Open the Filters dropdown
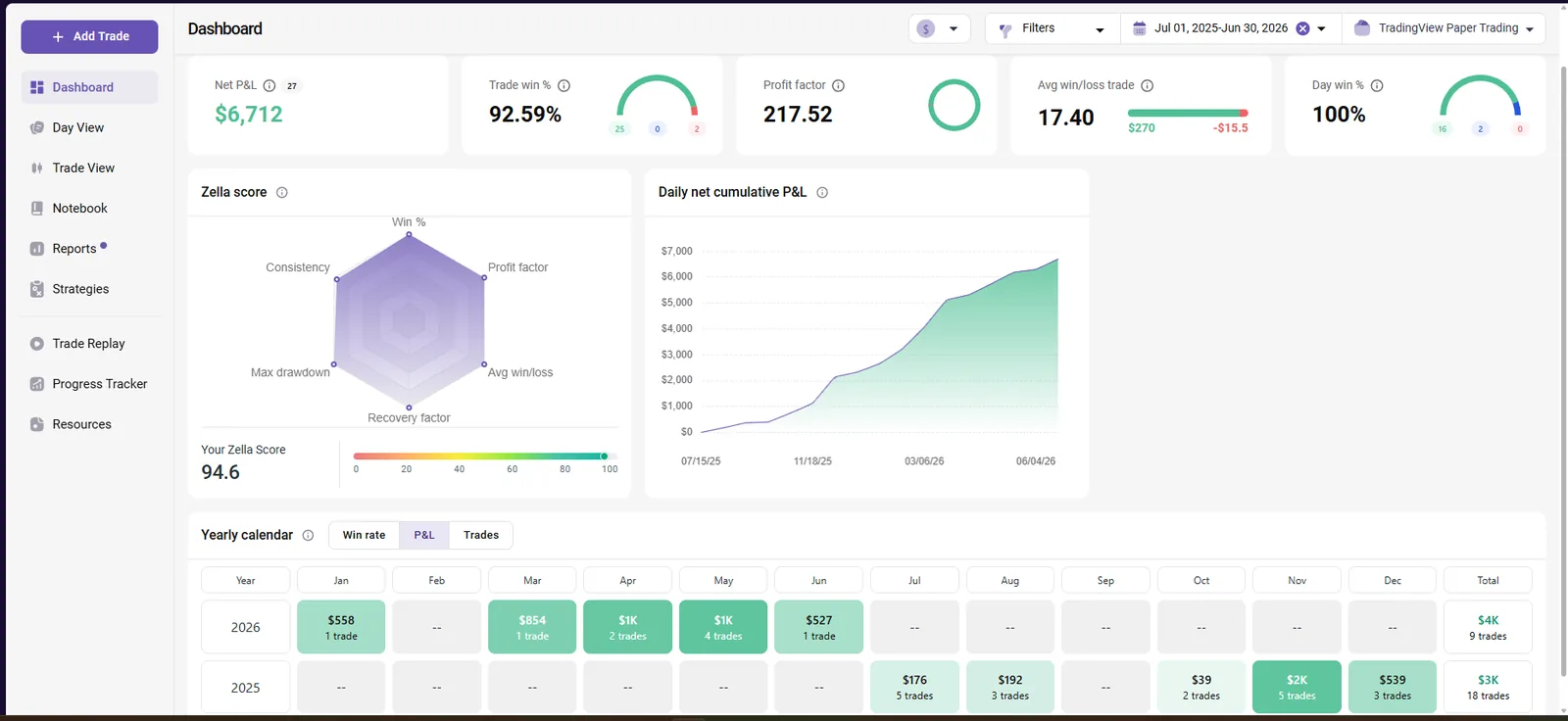 click(x=1053, y=28)
